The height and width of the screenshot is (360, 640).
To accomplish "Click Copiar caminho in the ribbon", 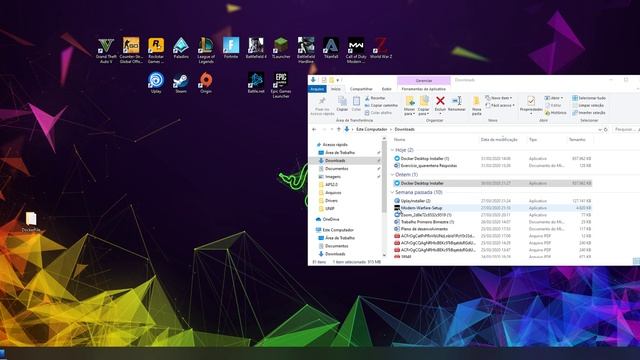I will tap(381, 105).
